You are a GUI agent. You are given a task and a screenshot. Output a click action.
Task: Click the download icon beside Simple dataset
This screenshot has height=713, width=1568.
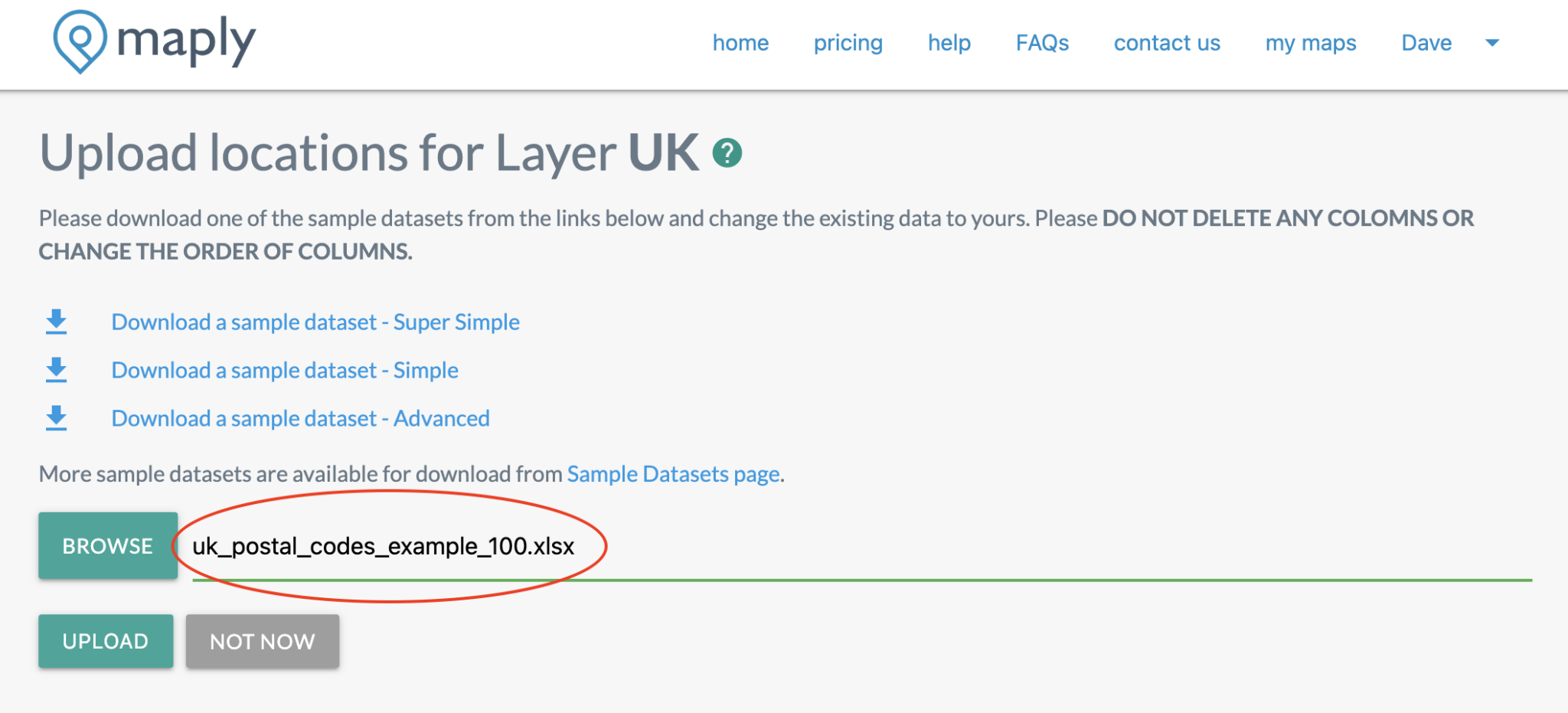pos(54,371)
